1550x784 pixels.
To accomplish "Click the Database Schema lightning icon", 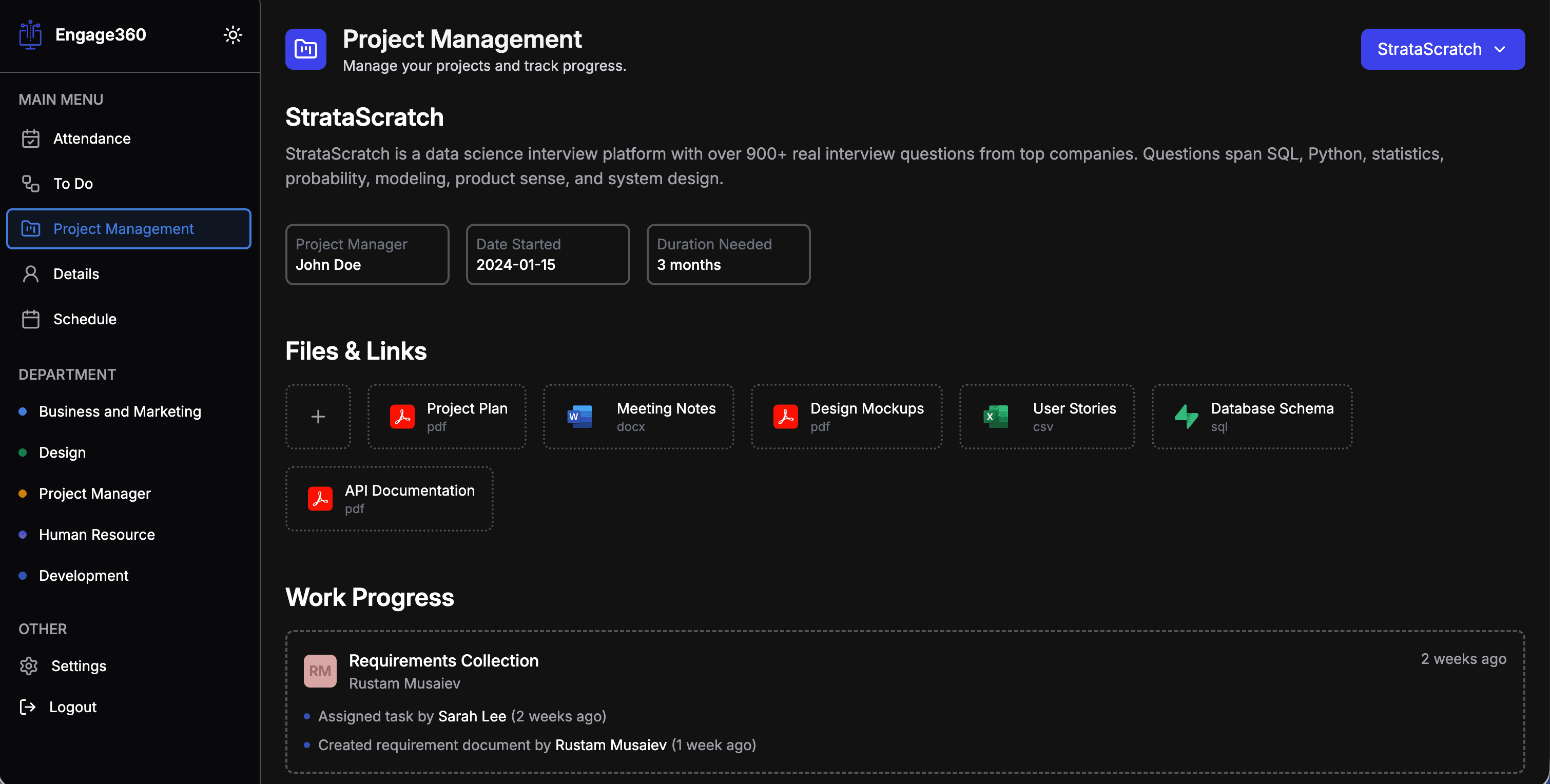I will 1187,416.
